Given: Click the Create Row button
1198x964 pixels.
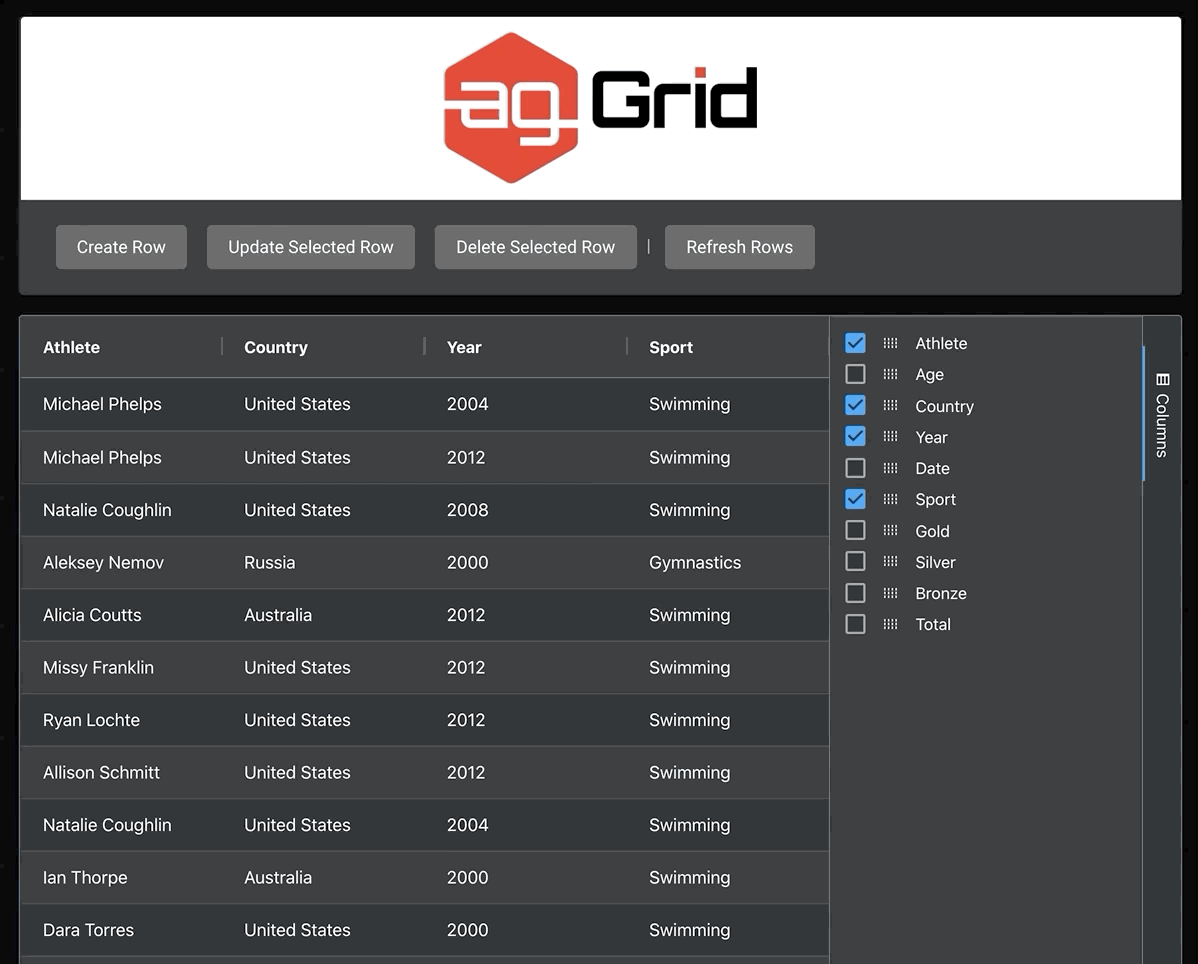Looking at the screenshot, I should pos(121,247).
